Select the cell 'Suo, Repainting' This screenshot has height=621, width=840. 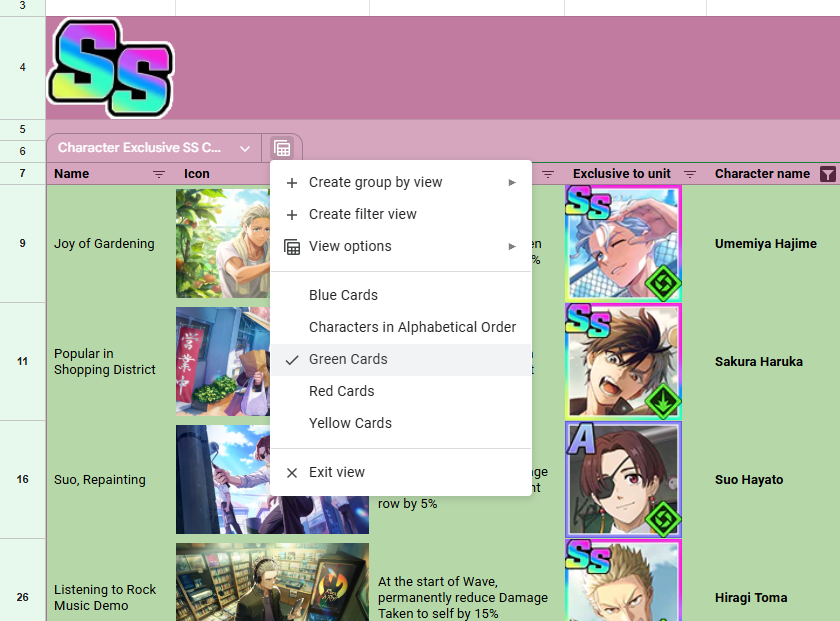(111, 480)
